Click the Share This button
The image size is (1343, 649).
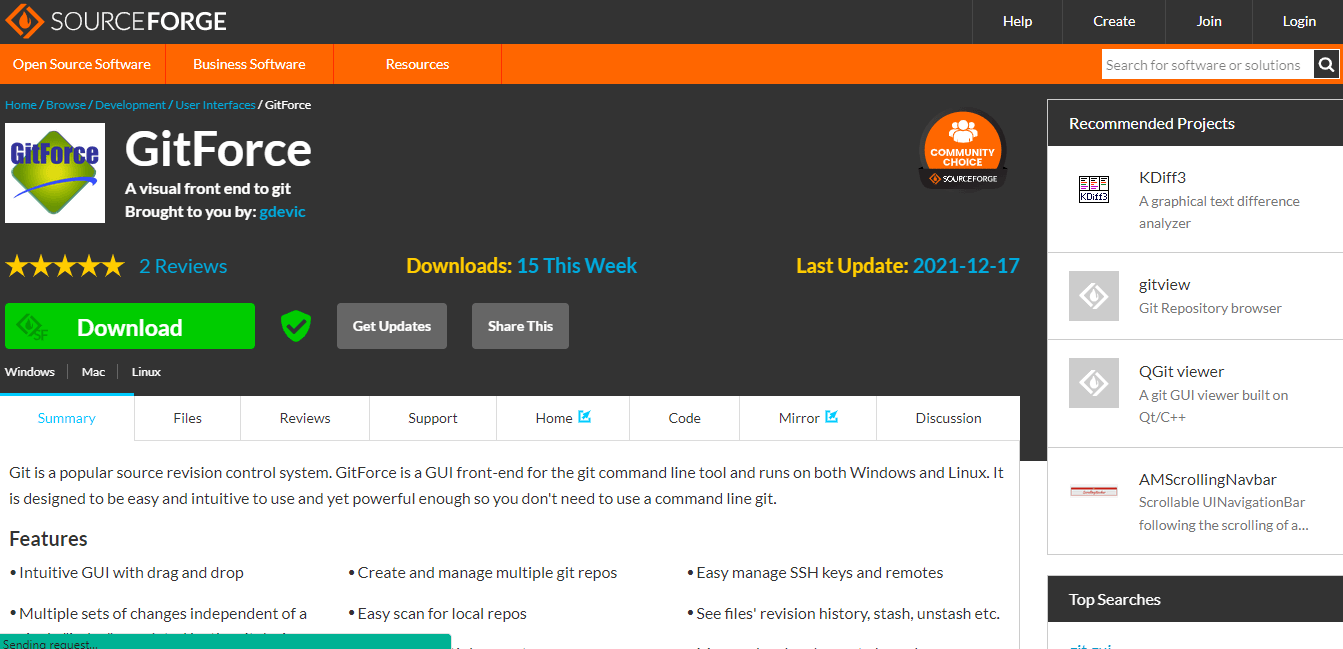(520, 326)
